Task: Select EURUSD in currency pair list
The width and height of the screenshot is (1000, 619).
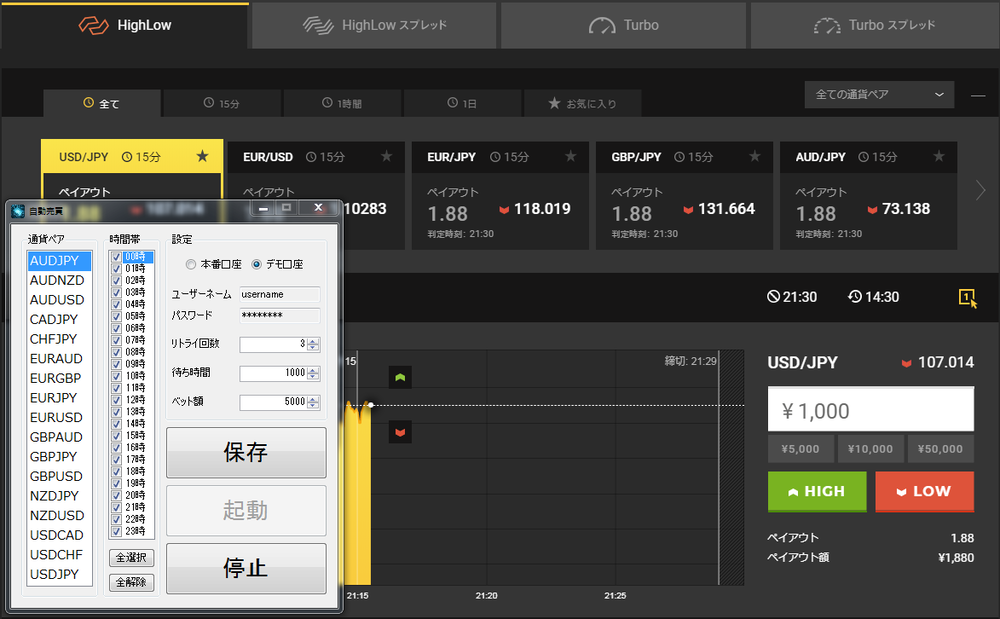Action: pos(60,418)
